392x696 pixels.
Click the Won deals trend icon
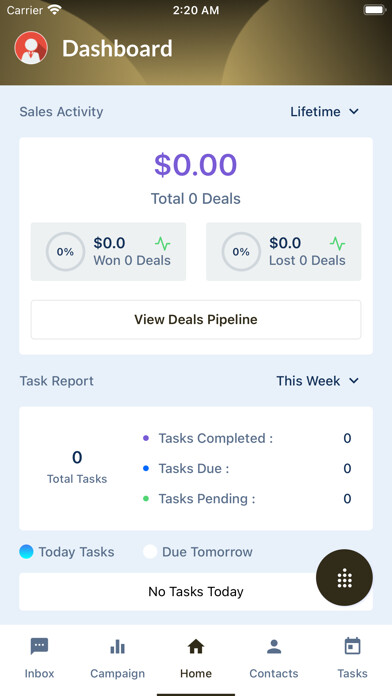(163, 243)
